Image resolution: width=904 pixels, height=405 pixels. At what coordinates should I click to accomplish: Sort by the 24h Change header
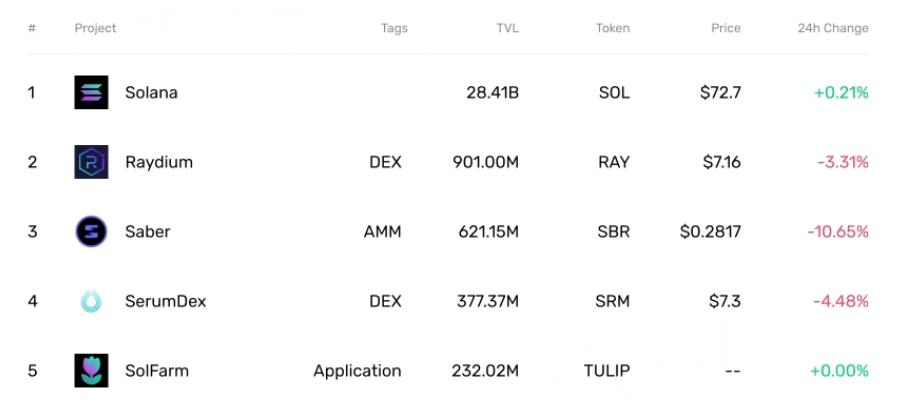(x=832, y=28)
